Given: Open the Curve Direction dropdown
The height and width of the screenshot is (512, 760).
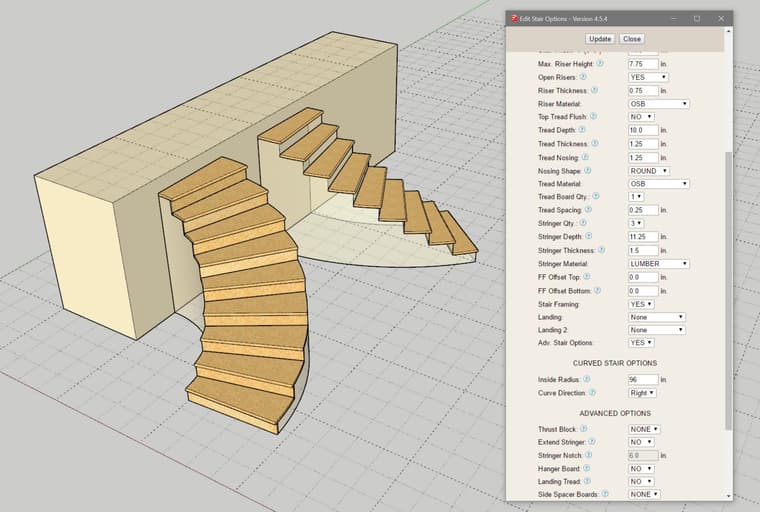Looking at the screenshot, I should click(642, 393).
